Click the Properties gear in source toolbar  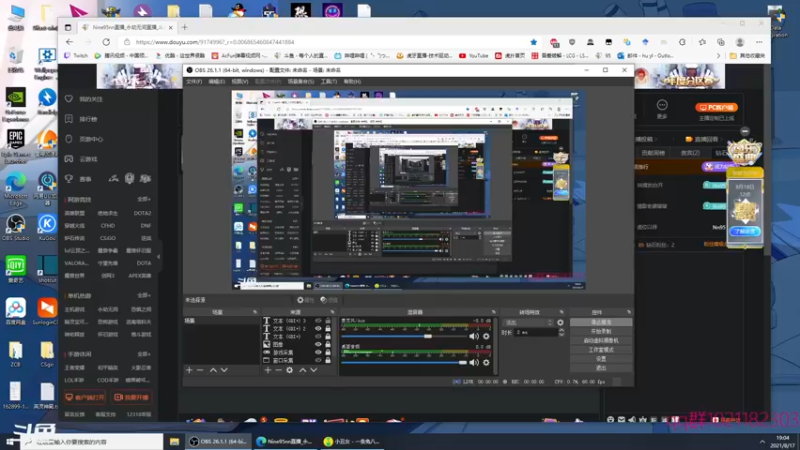pos(305,300)
